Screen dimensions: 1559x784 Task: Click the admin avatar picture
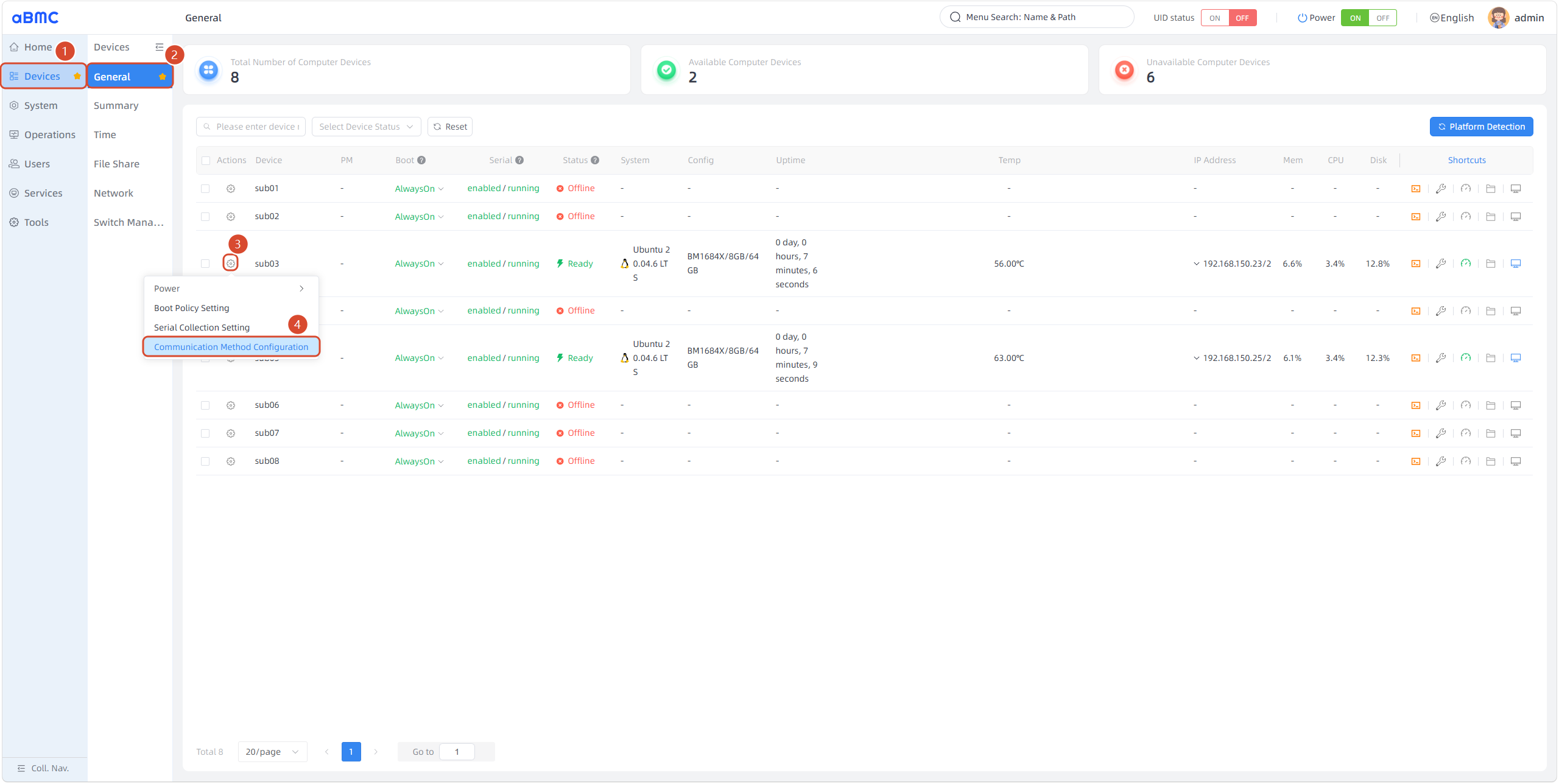(1498, 18)
